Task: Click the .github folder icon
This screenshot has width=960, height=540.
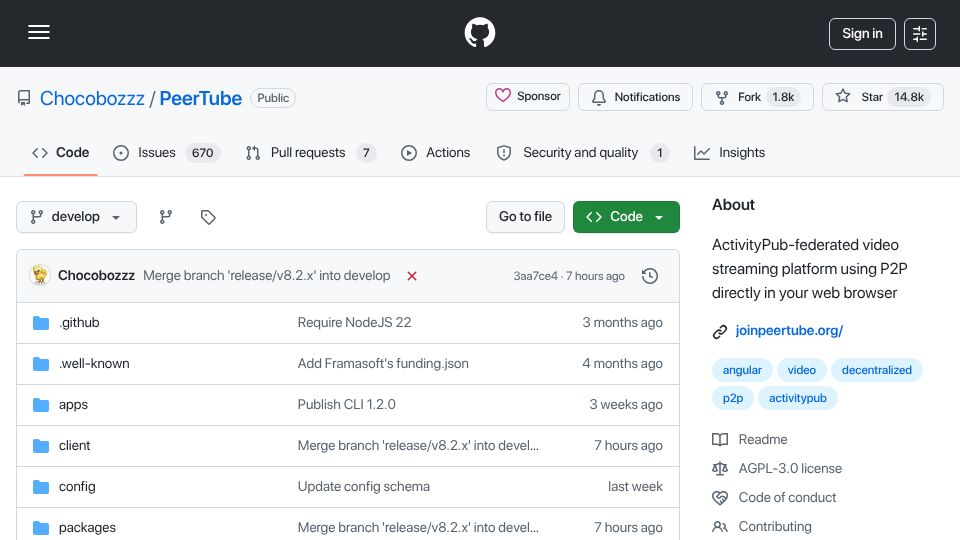Action: click(x=41, y=323)
